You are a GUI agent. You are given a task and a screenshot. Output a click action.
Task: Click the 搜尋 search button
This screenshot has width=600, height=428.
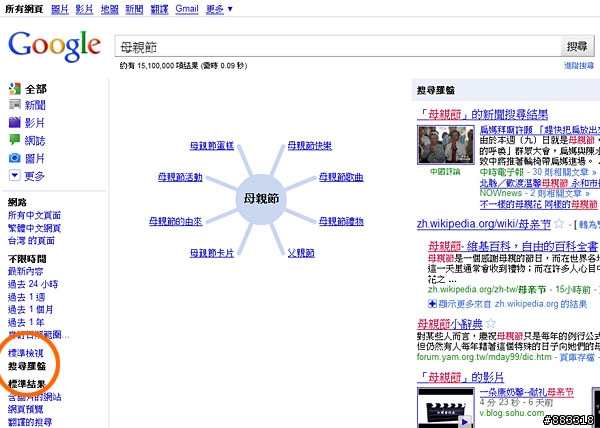coord(577,47)
